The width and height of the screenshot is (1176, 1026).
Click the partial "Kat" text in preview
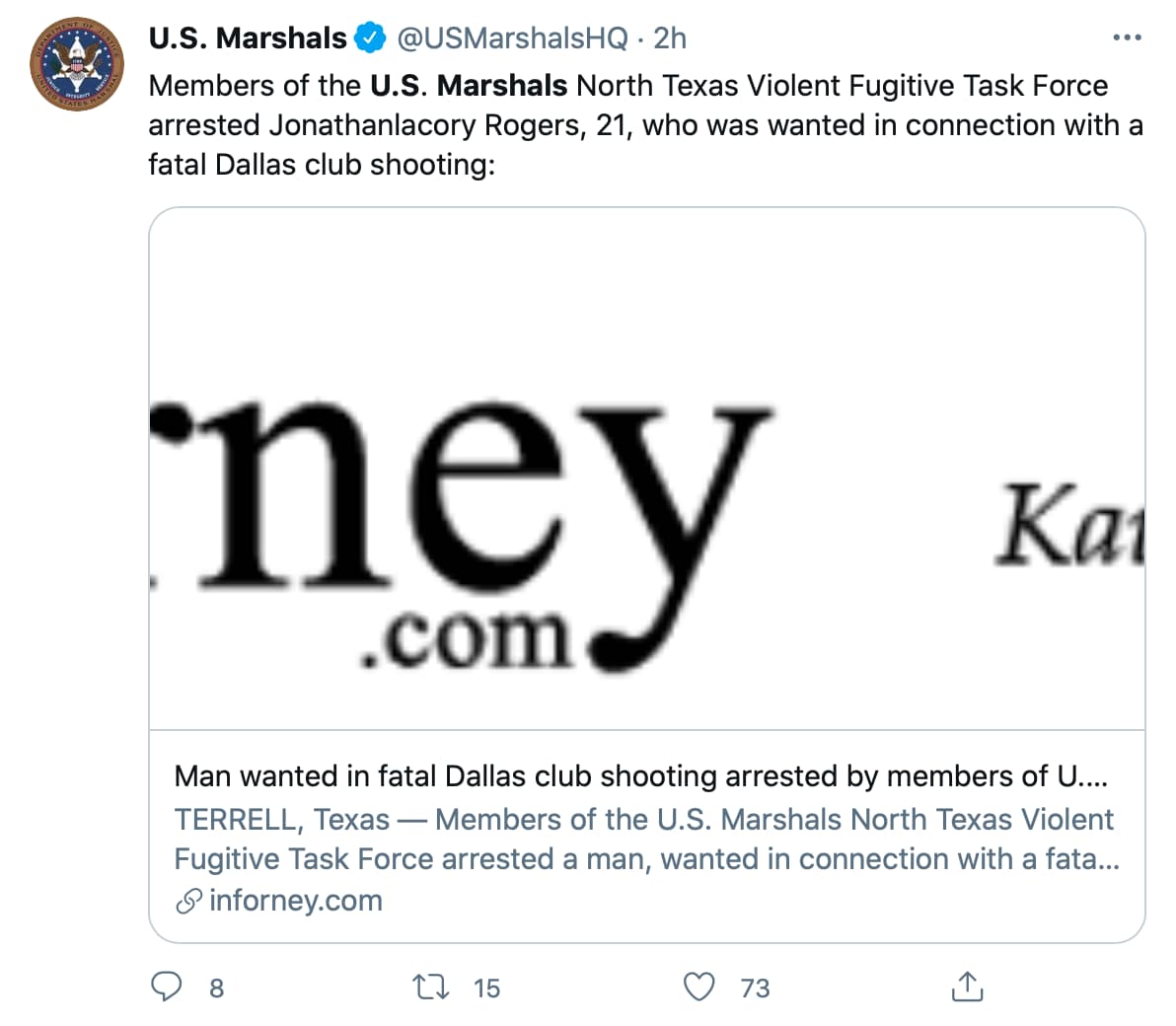(x=1070, y=526)
